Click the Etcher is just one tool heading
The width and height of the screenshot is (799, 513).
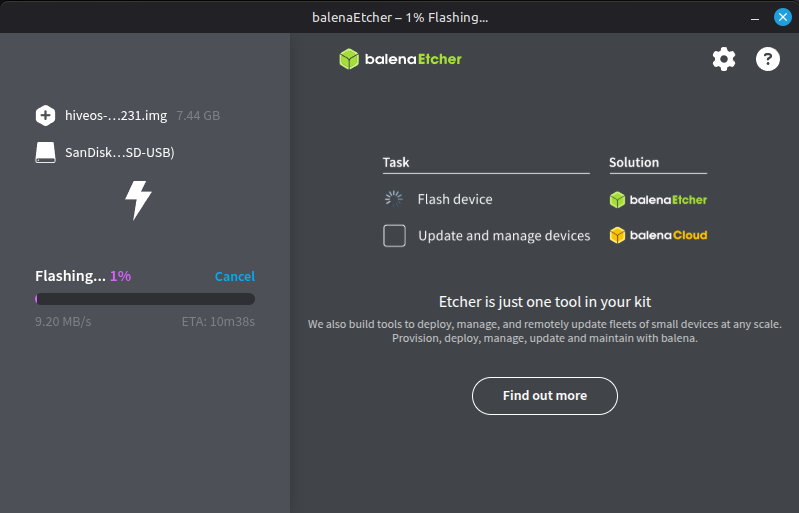[x=545, y=302]
